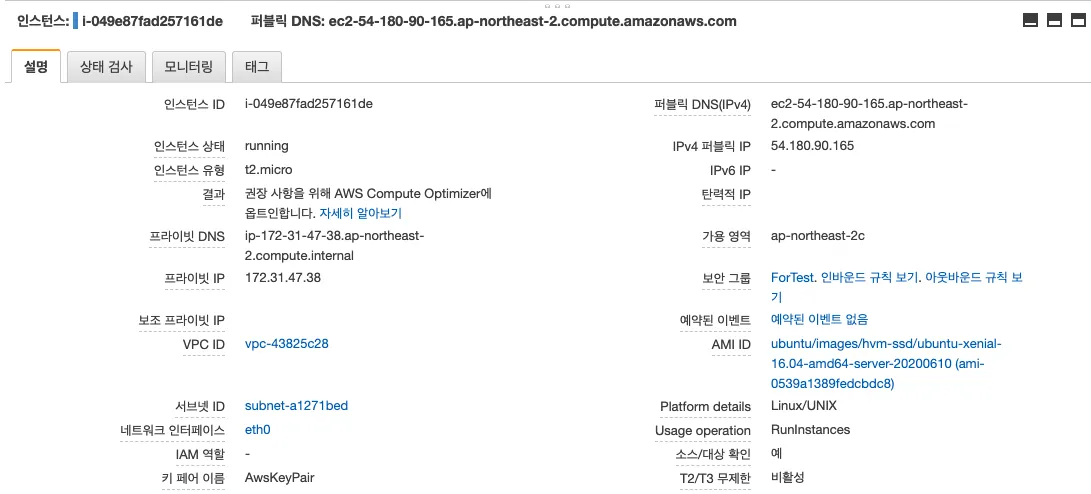This screenshot has height=494, width=1091.
Task: Click the 보안 그룹 field label
Action: click(x=726, y=278)
